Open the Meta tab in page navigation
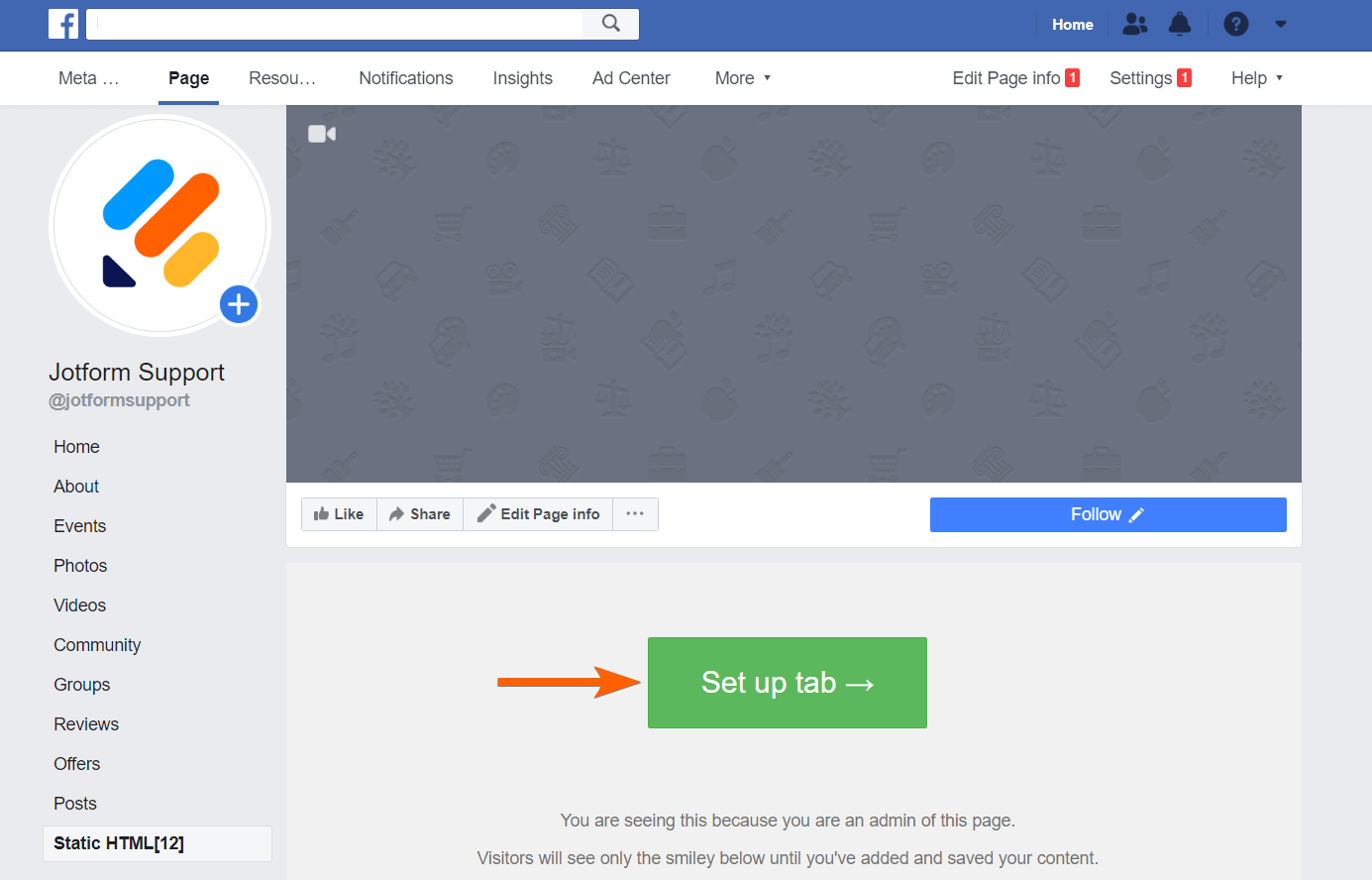Image resolution: width=1372 pixels, height=880 pixels. click(88, 78)
